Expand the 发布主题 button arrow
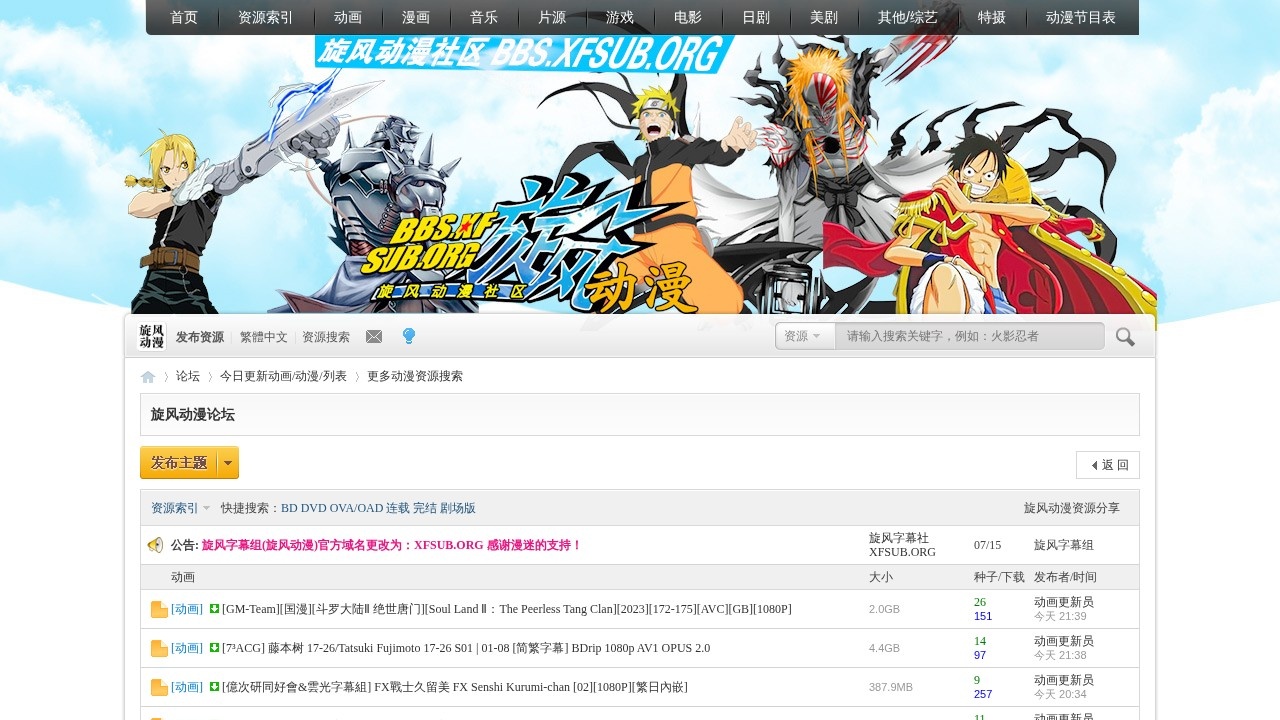 click(229, 463)
